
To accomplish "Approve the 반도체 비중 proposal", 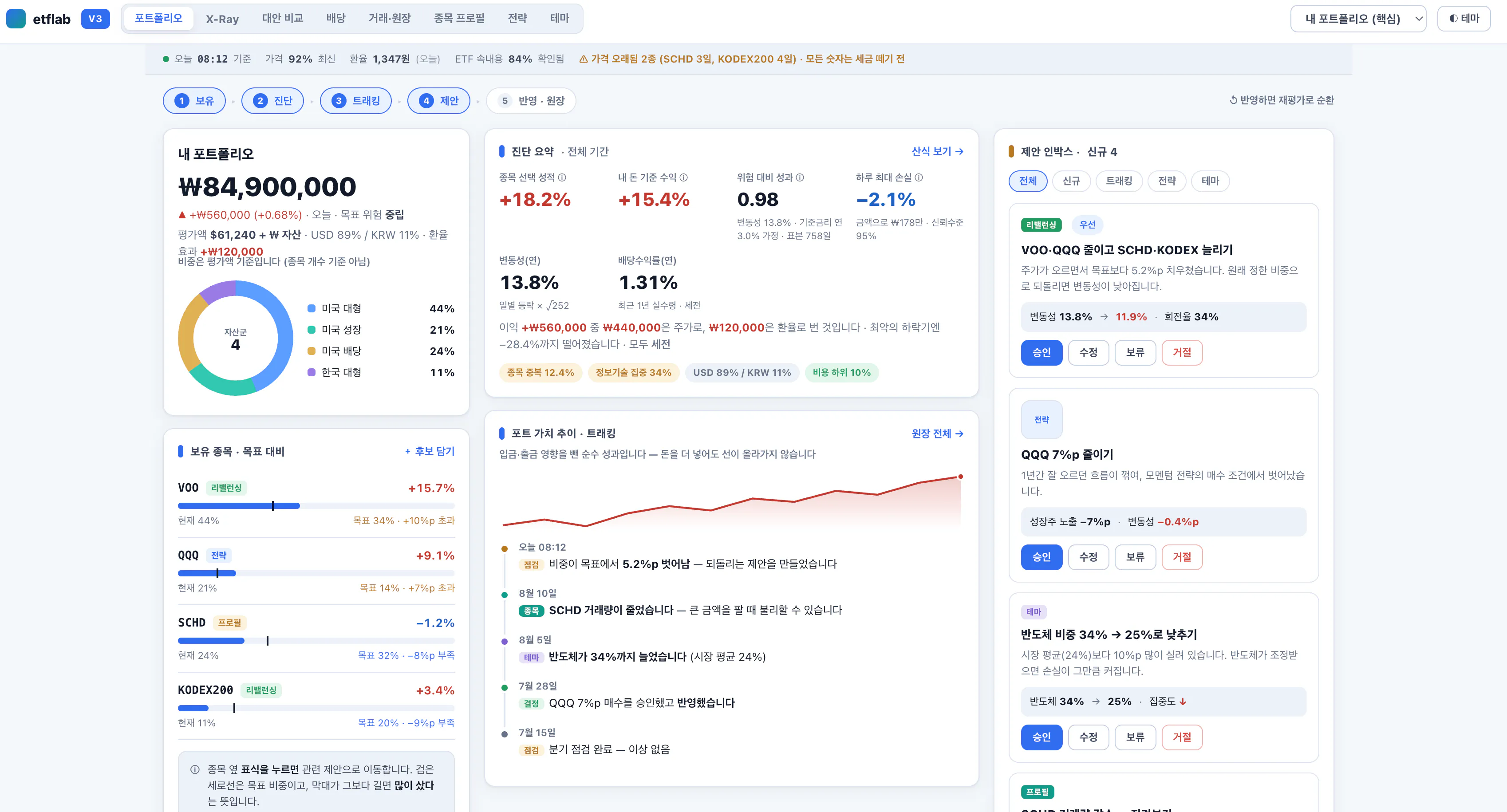I will coord(1041,737).
